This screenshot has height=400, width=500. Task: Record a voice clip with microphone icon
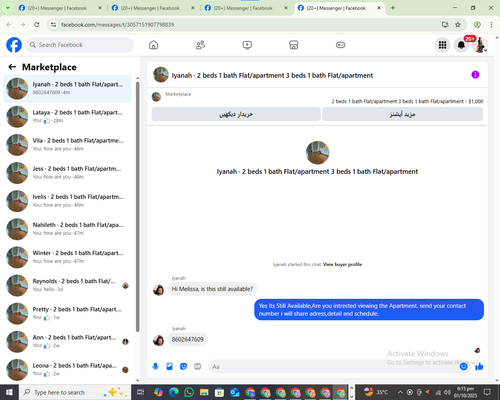(x=155, y=367)
